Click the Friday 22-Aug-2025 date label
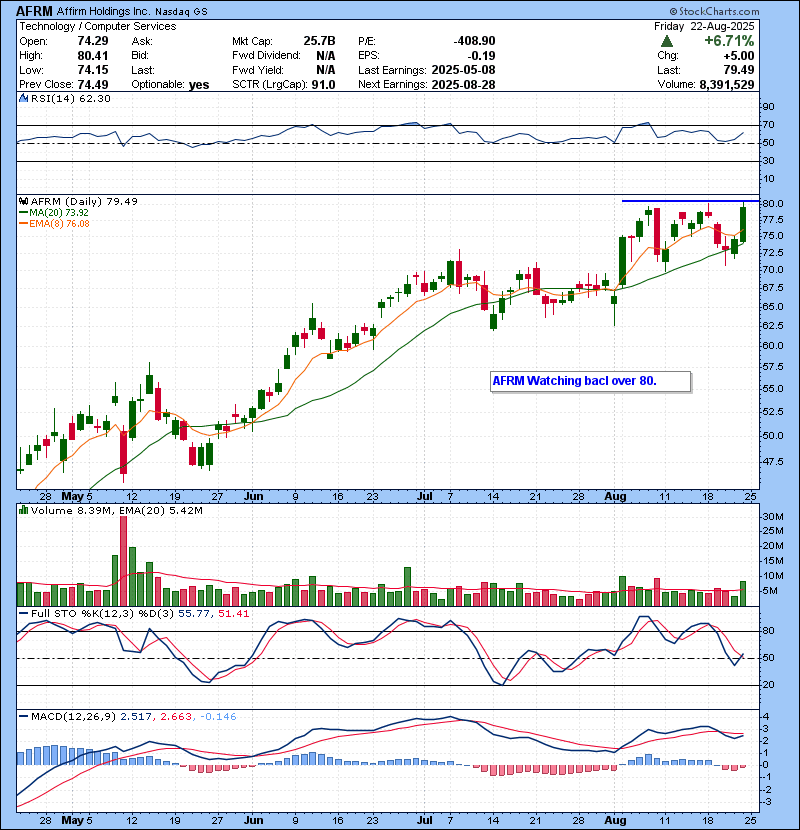 tap(704, 26)
